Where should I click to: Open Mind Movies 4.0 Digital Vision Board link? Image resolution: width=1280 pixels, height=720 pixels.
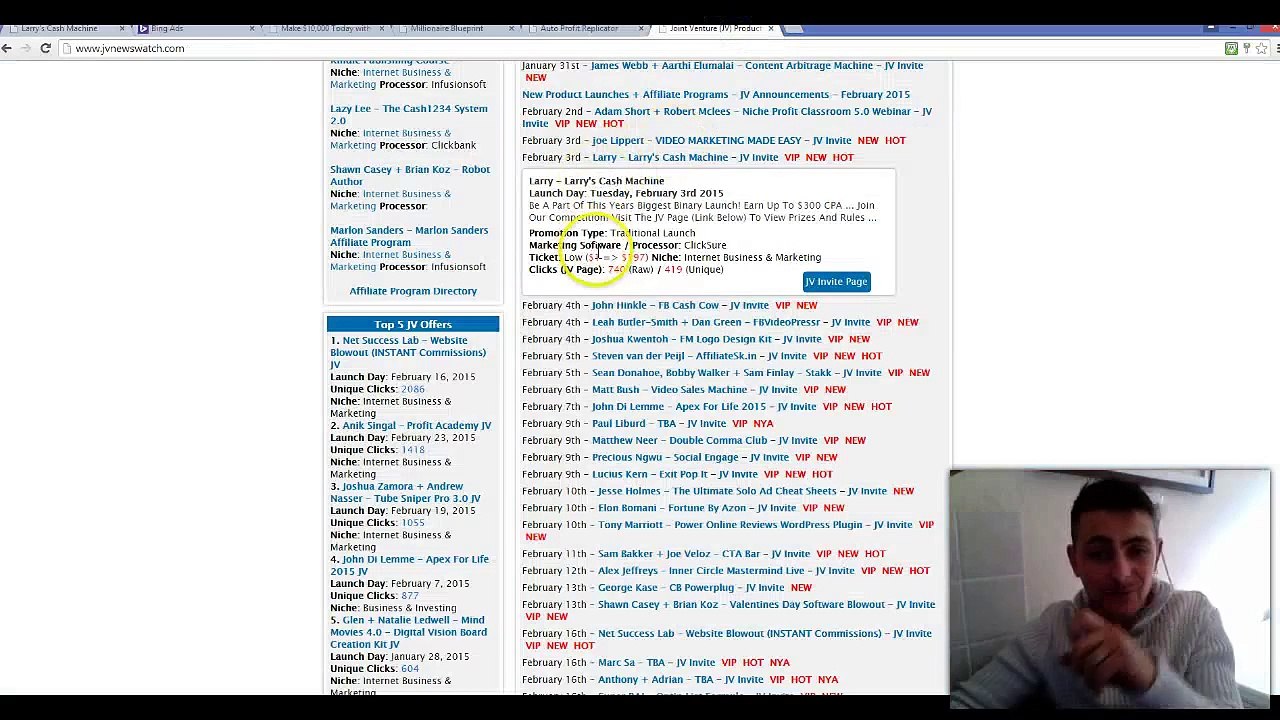(408, 634)
